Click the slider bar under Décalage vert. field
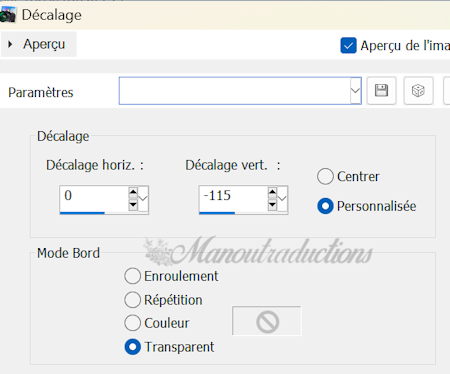The width and height of the screenshot is (450, 374). pos(243,213)
